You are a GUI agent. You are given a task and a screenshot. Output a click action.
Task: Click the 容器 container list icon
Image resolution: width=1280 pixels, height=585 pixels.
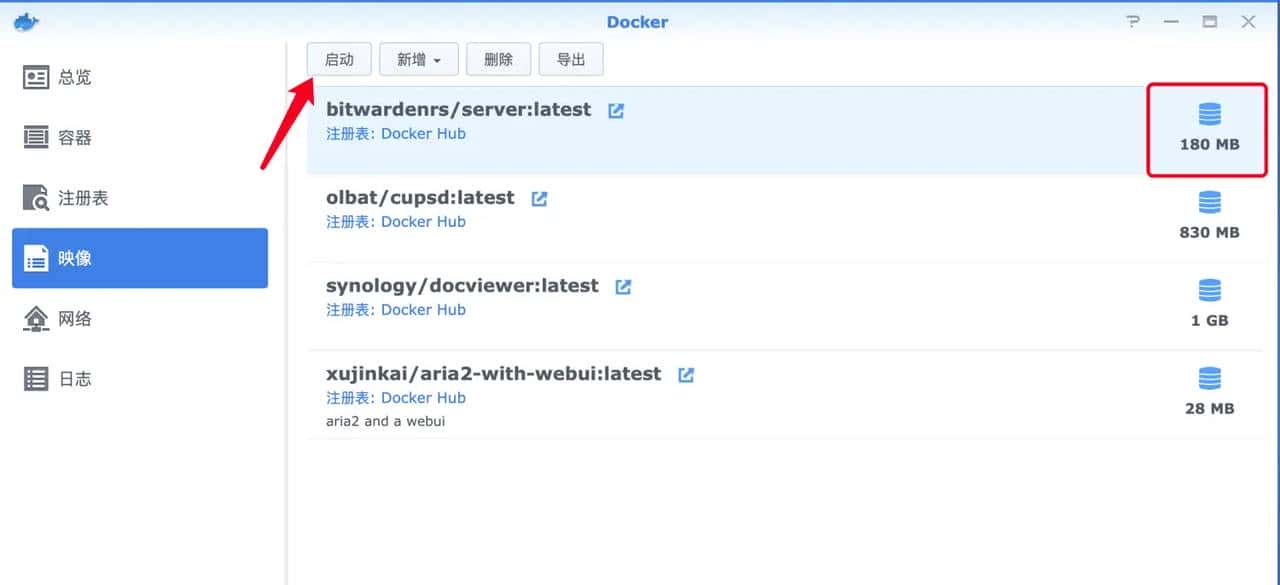(x=36, y=137)
